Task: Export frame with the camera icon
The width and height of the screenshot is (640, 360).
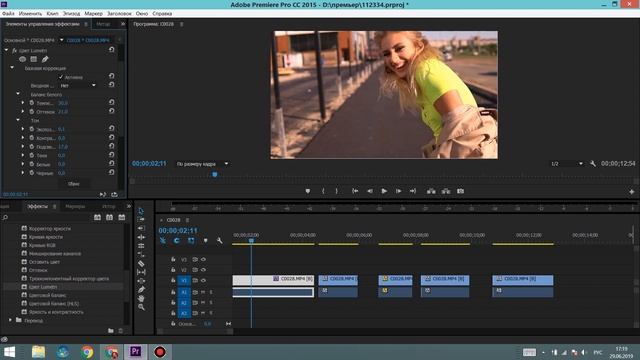Action: click(x=460, y=191)
